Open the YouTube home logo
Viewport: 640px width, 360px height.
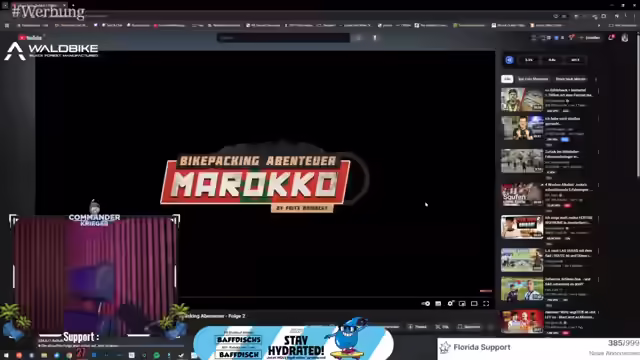coord(29,38)
